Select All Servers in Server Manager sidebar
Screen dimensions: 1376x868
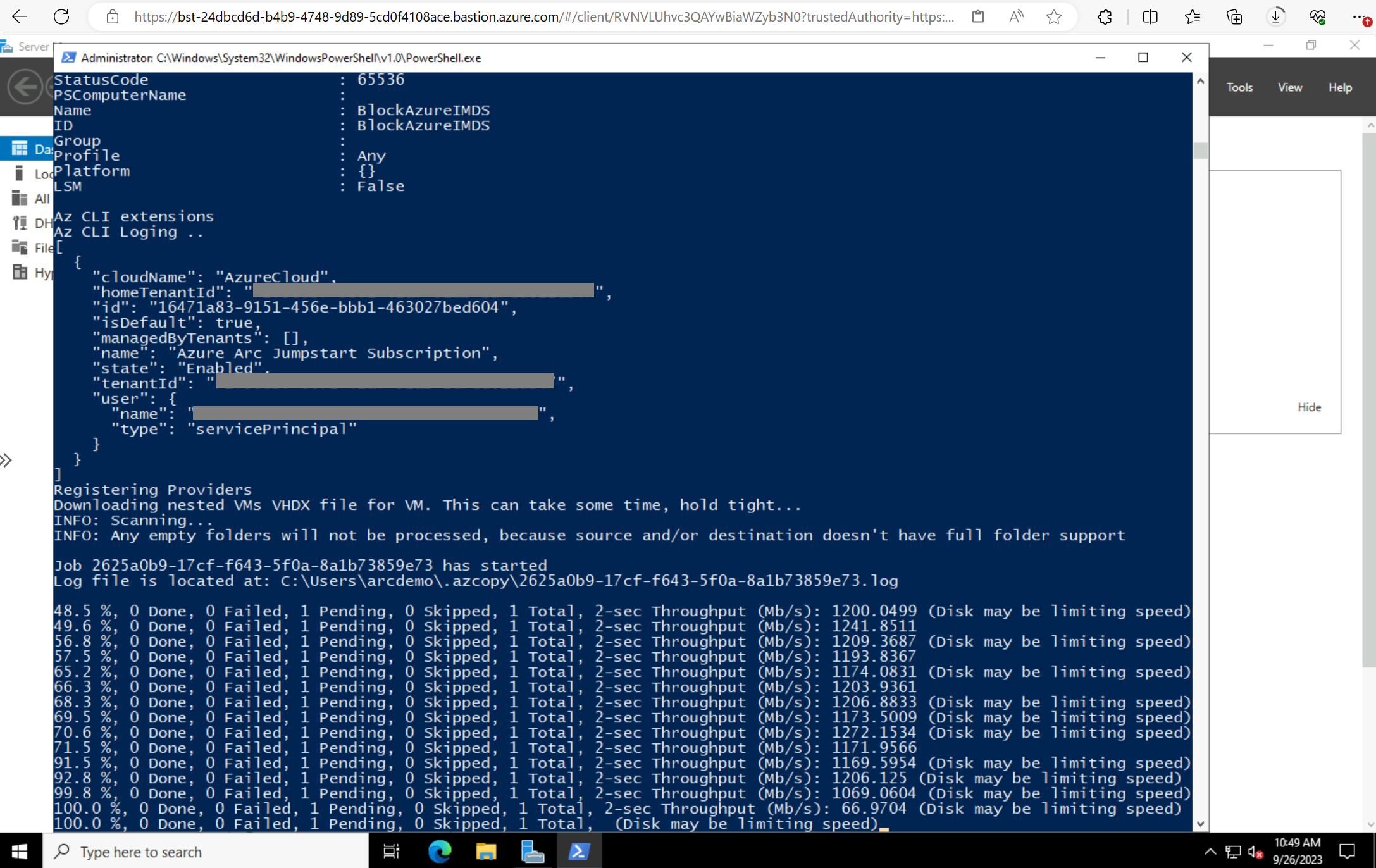point(27,198)
